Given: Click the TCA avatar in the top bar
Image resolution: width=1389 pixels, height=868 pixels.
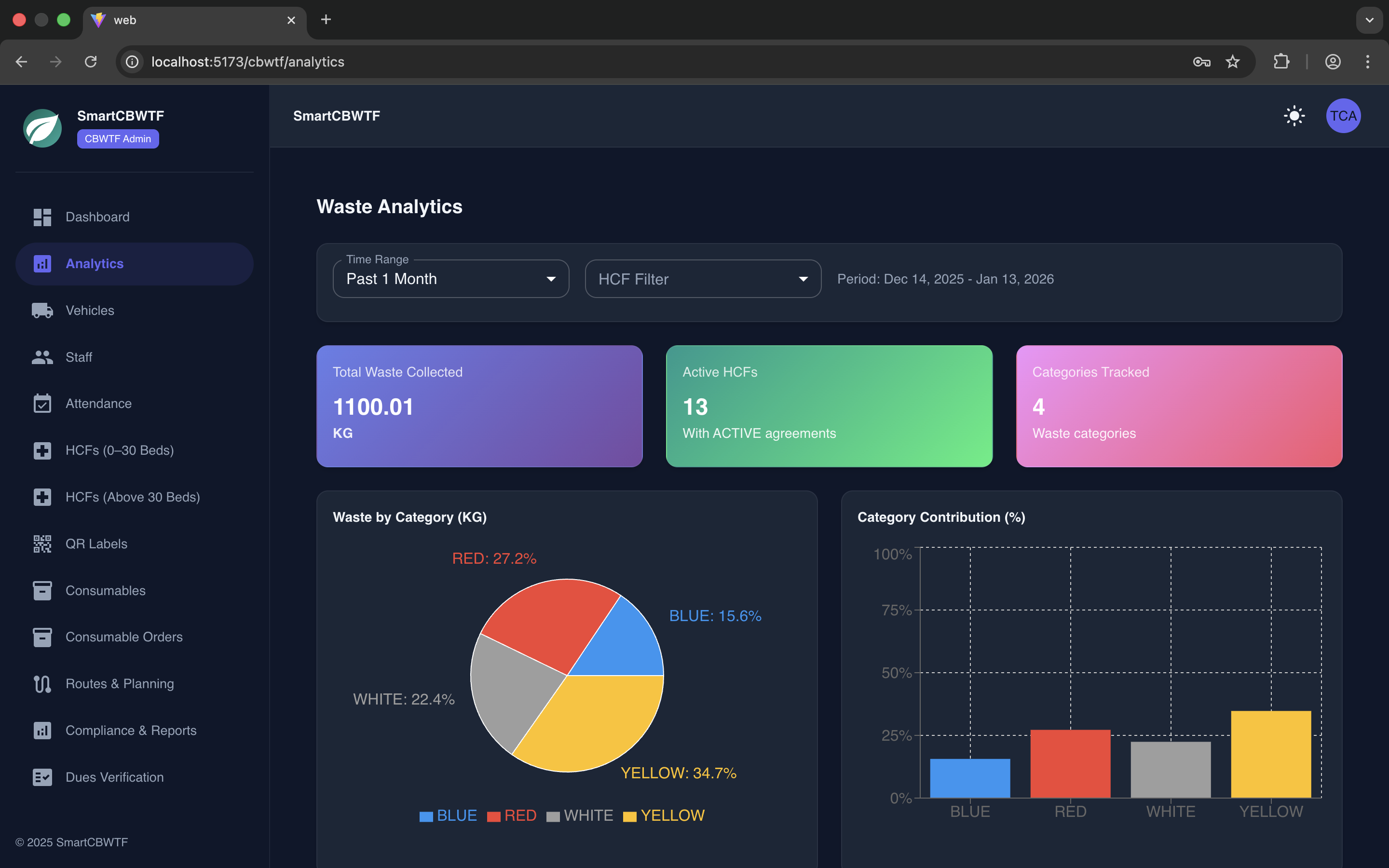Looking at the screenshot, I should [x=1343, y=115].
